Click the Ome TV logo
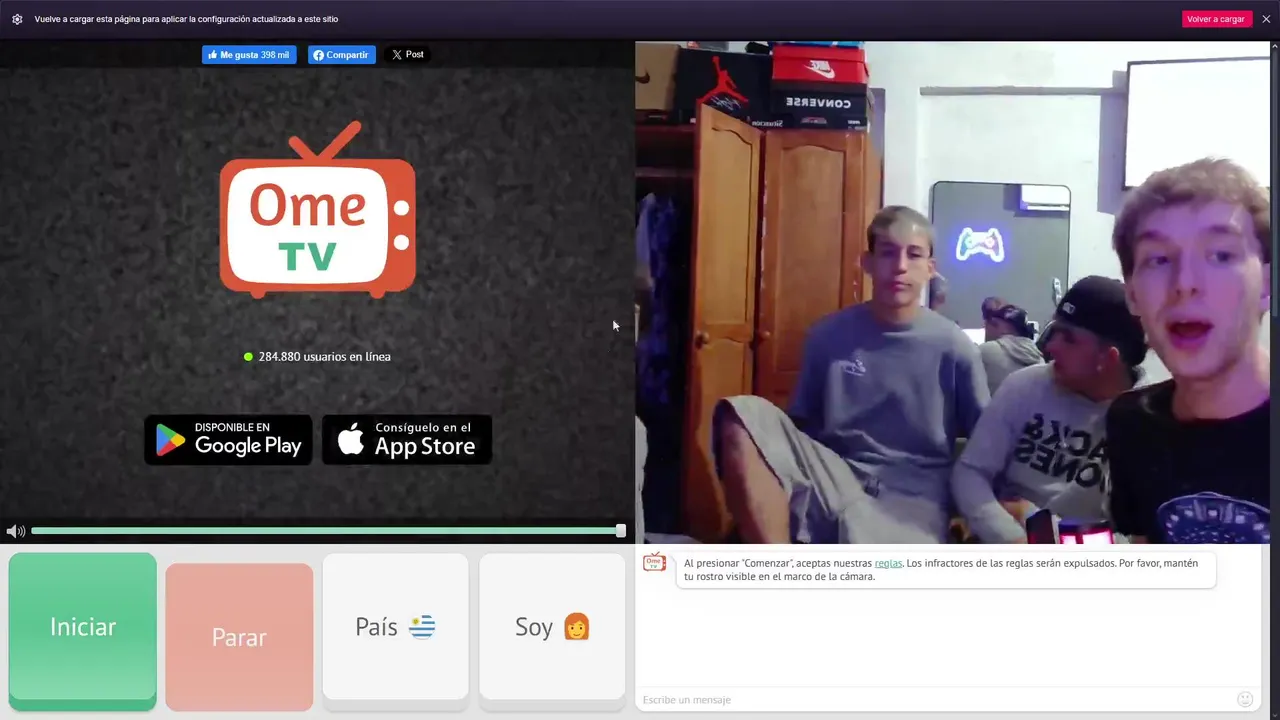This screenshot has height=720, width=1280. [x=318, y=209]
